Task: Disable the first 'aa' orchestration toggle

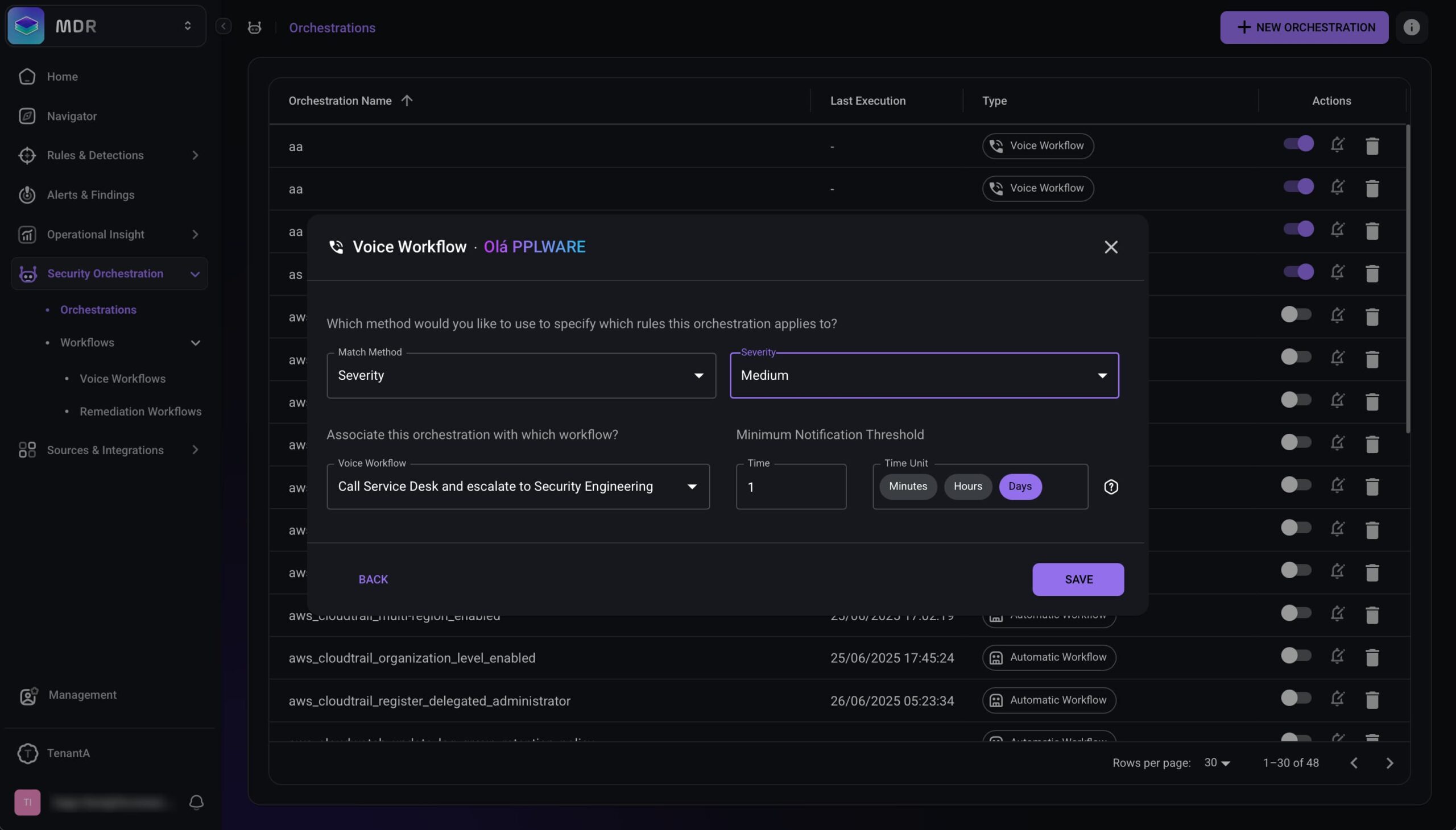Action: click(1298, 144)
